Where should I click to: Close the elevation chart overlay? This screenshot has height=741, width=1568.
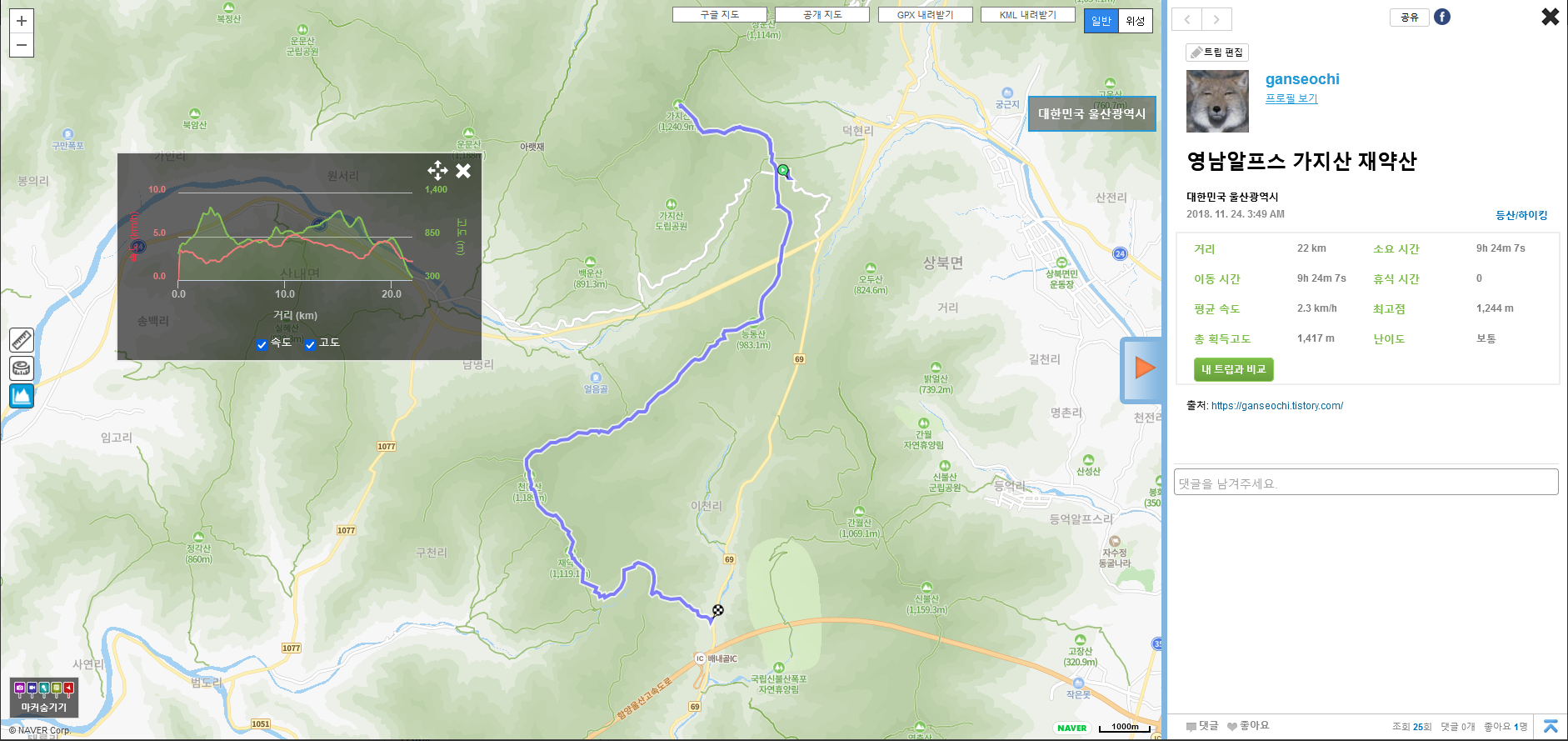(463, 171)
